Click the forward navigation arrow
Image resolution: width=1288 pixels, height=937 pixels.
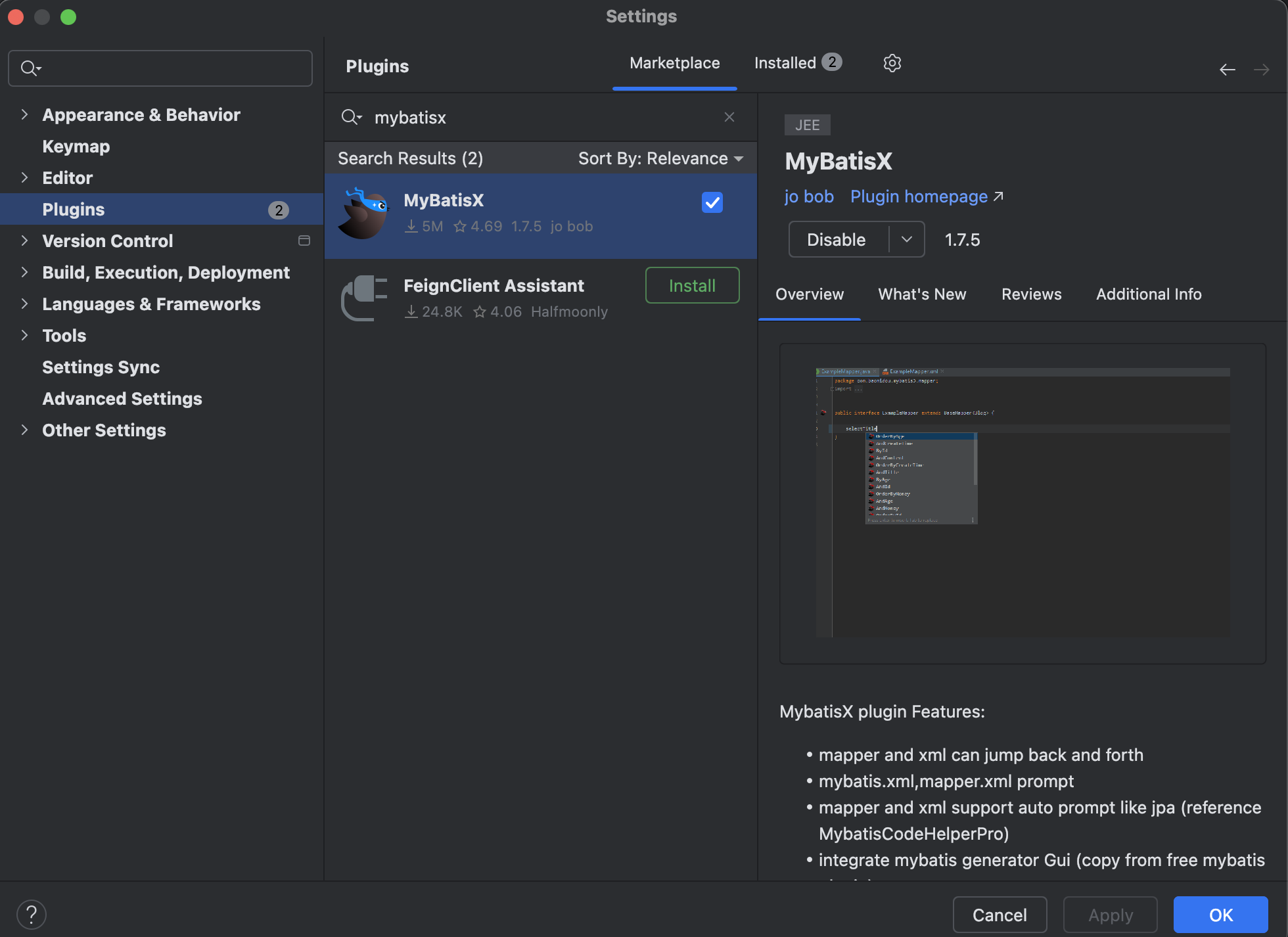pos(1261,70)
